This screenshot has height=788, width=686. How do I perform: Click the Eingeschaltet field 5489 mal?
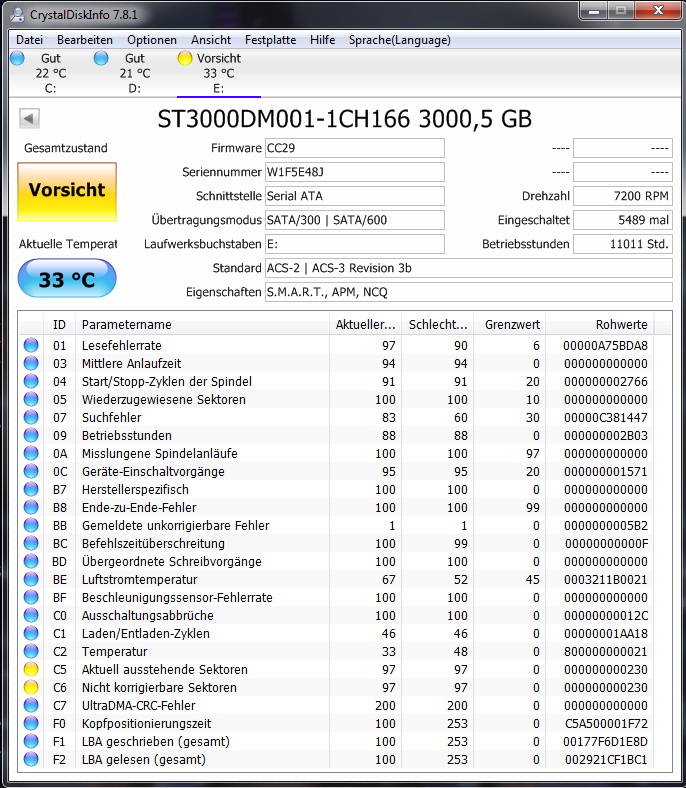[x=623, y=220]
